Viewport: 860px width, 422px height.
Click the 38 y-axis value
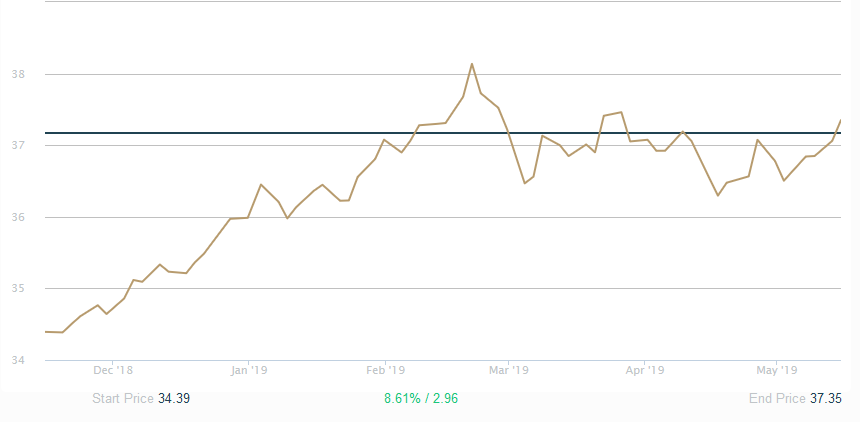(x=18, y=74)
